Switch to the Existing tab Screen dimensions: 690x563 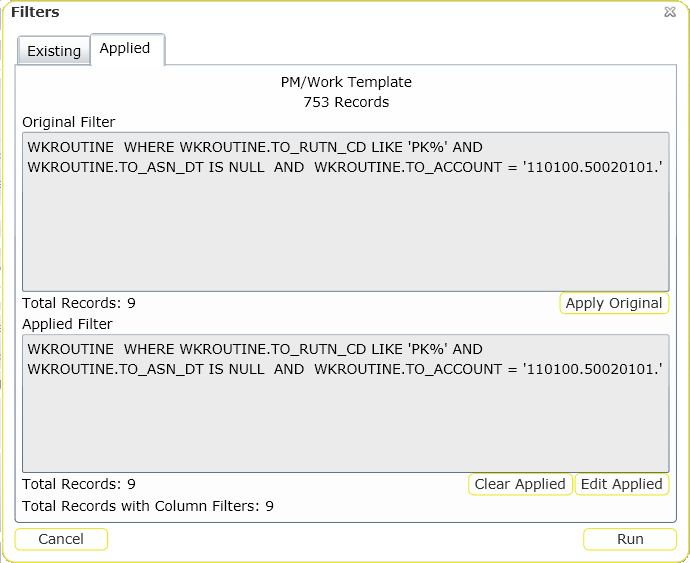pos(54,51)
